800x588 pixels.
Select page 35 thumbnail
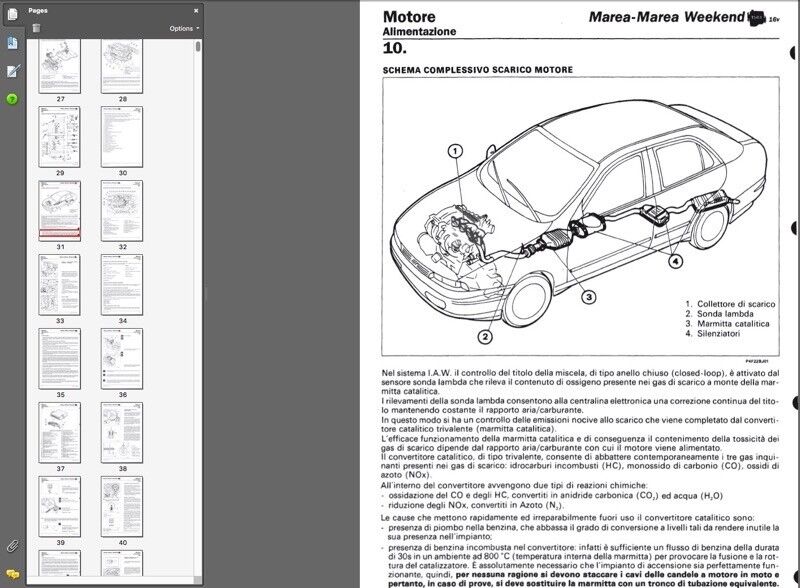point(60,358)
